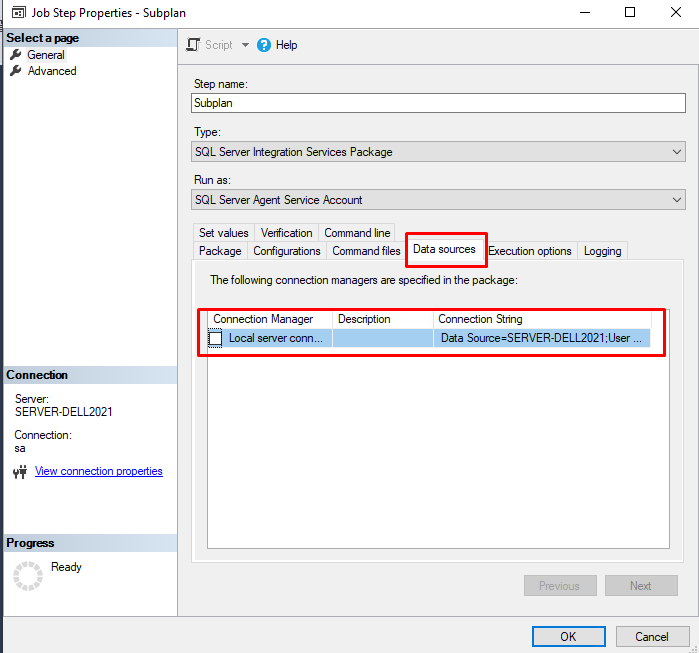Image resolution: width=699 pixels, height=653 pixels.
Task: Open the Type dropdown list
Action: tap(677, 152)
